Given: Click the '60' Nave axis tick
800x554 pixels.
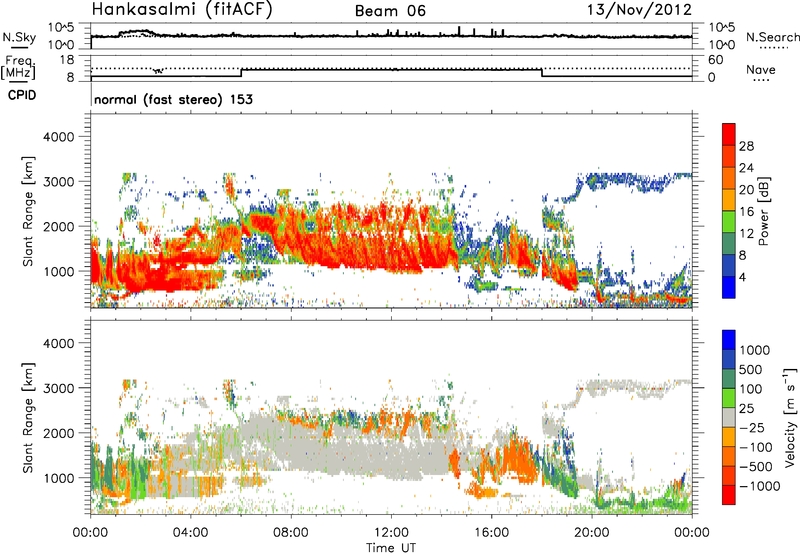Looking at the screenshot, I should [715, 60].
